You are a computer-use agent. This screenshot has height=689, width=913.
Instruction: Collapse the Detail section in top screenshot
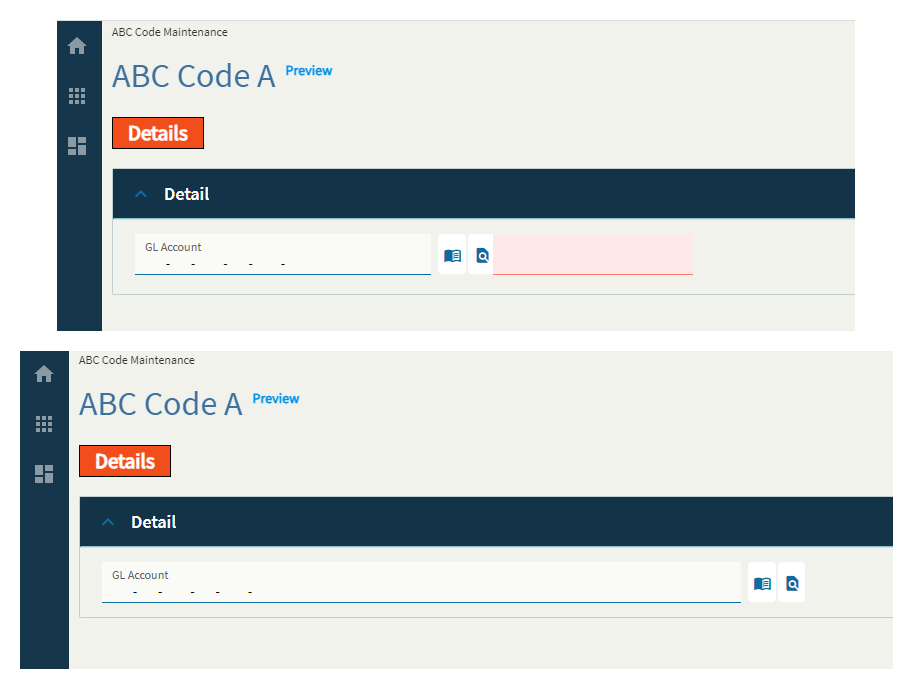pos(141,194)
